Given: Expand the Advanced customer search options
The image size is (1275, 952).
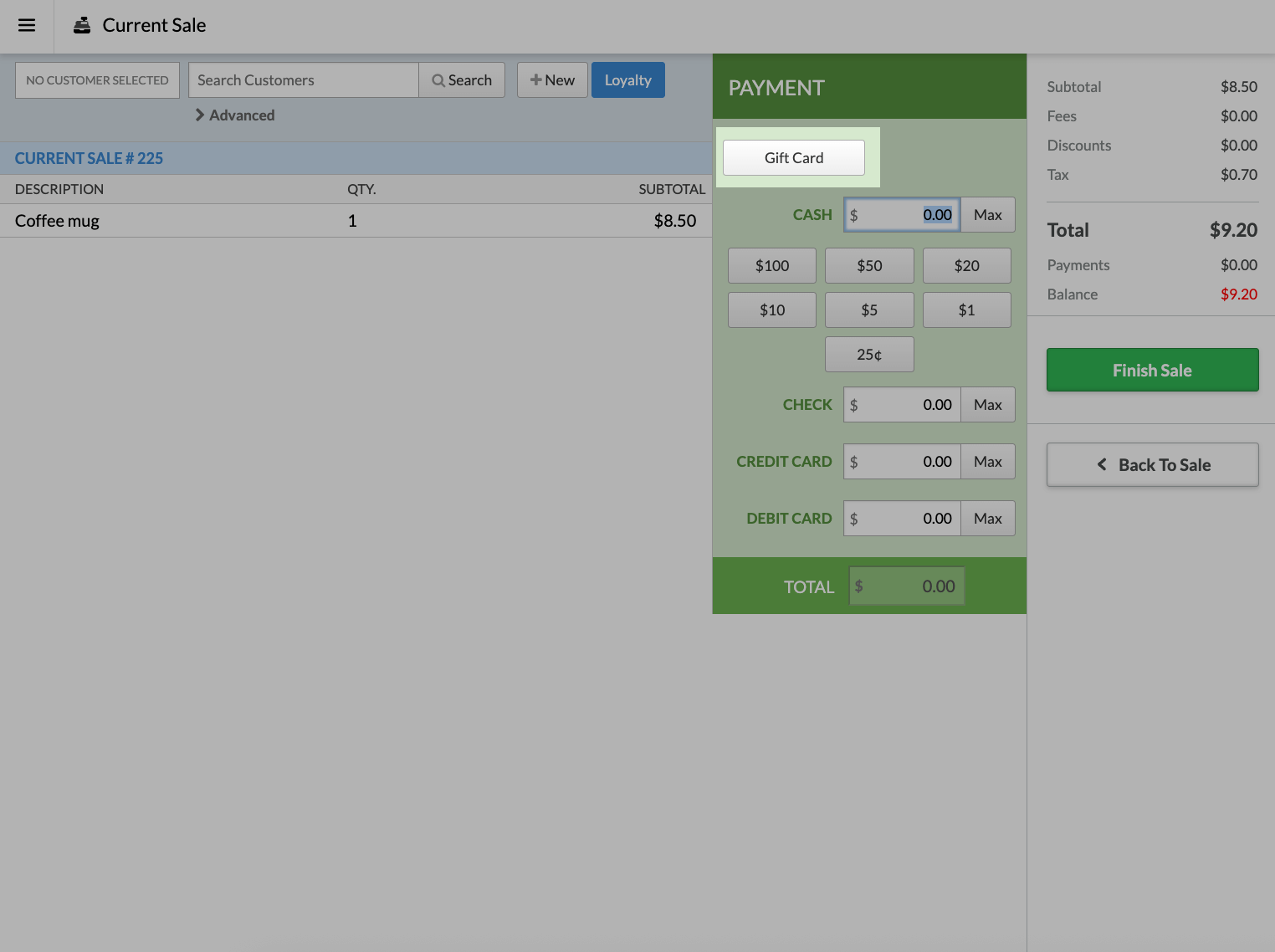Looking at the screenshot, I should tap(235, 115).
